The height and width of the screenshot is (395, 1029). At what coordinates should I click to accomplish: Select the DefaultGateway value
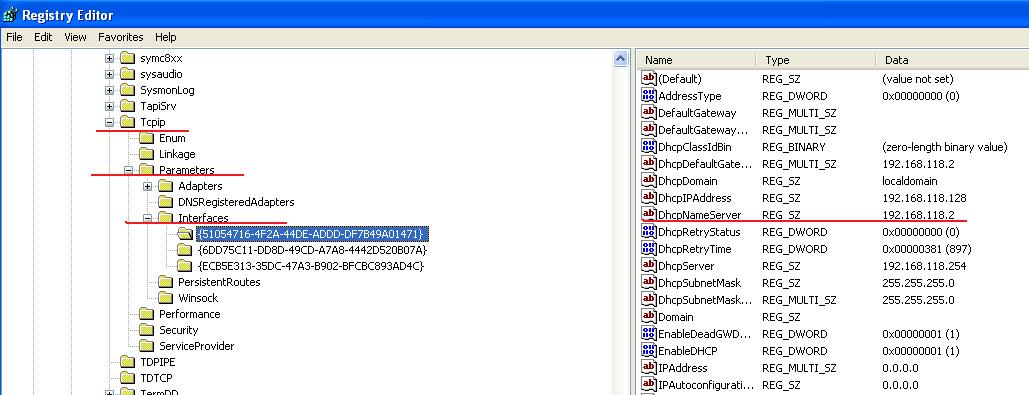tap(697, 113)
